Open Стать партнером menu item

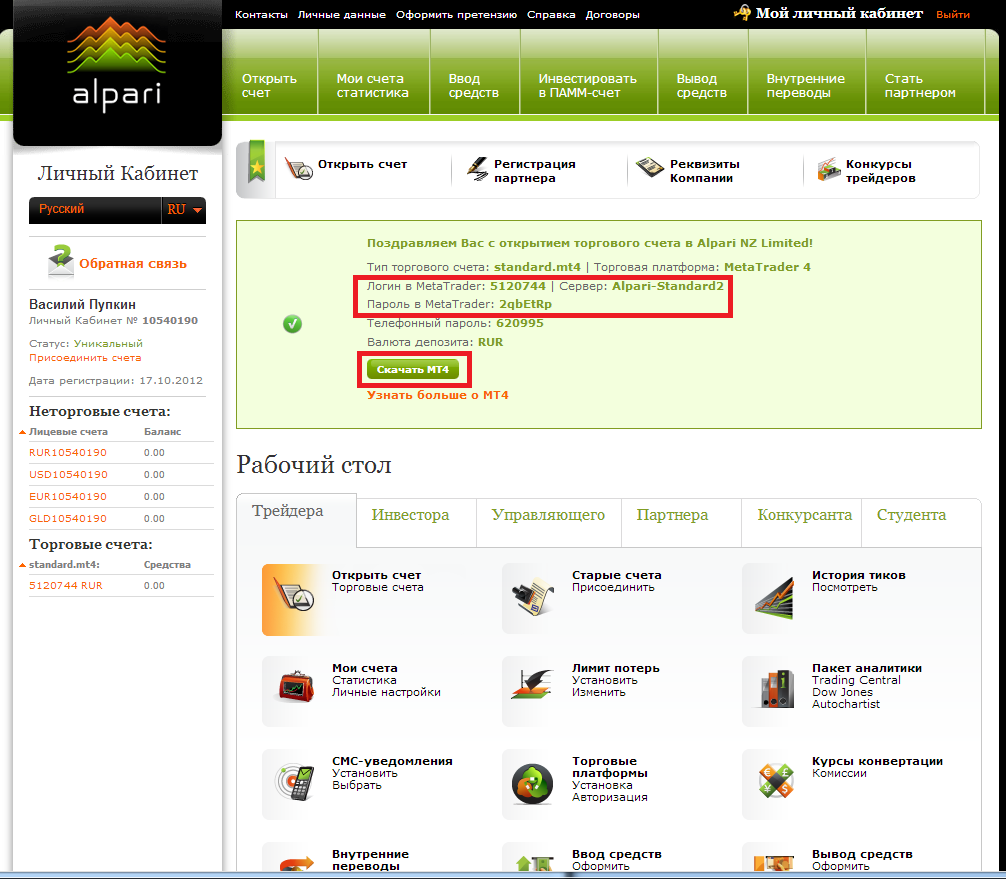click(x=921, y=85)
